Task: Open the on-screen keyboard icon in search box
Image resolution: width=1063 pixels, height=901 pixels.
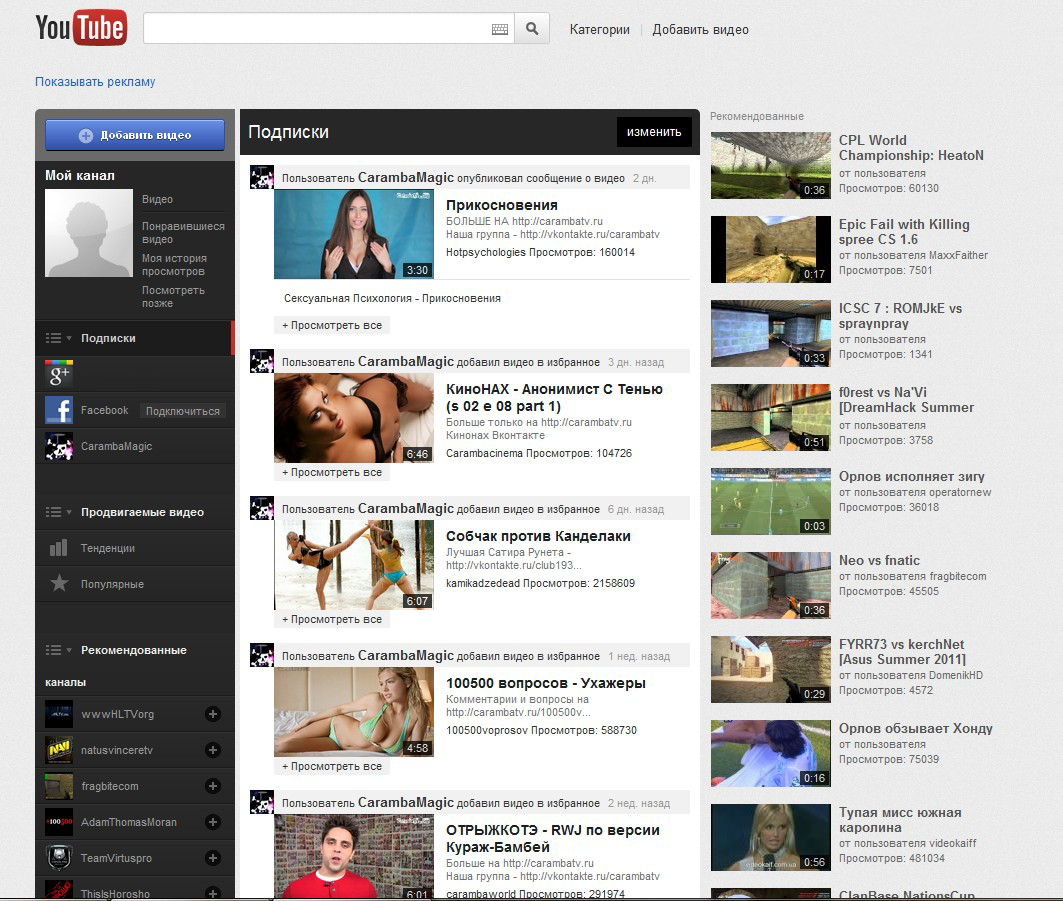Action: pyautogui.click(x=500, y=29)
